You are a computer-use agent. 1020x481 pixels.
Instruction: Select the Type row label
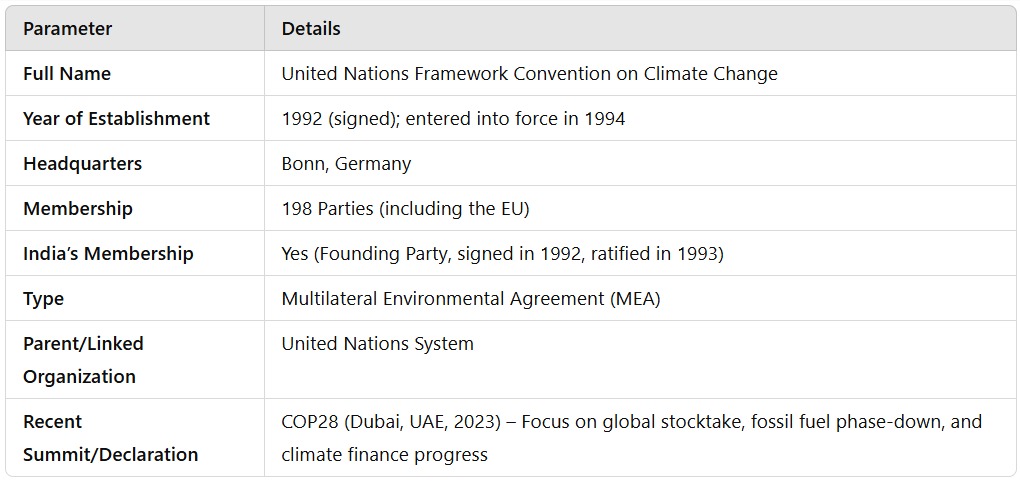click(44, 299)
